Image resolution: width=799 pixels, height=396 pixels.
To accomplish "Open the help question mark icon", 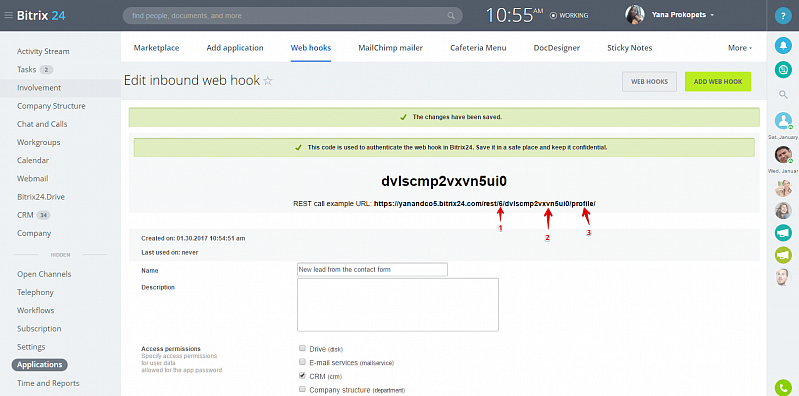I will pyautogui.click(x=783, y=16).
